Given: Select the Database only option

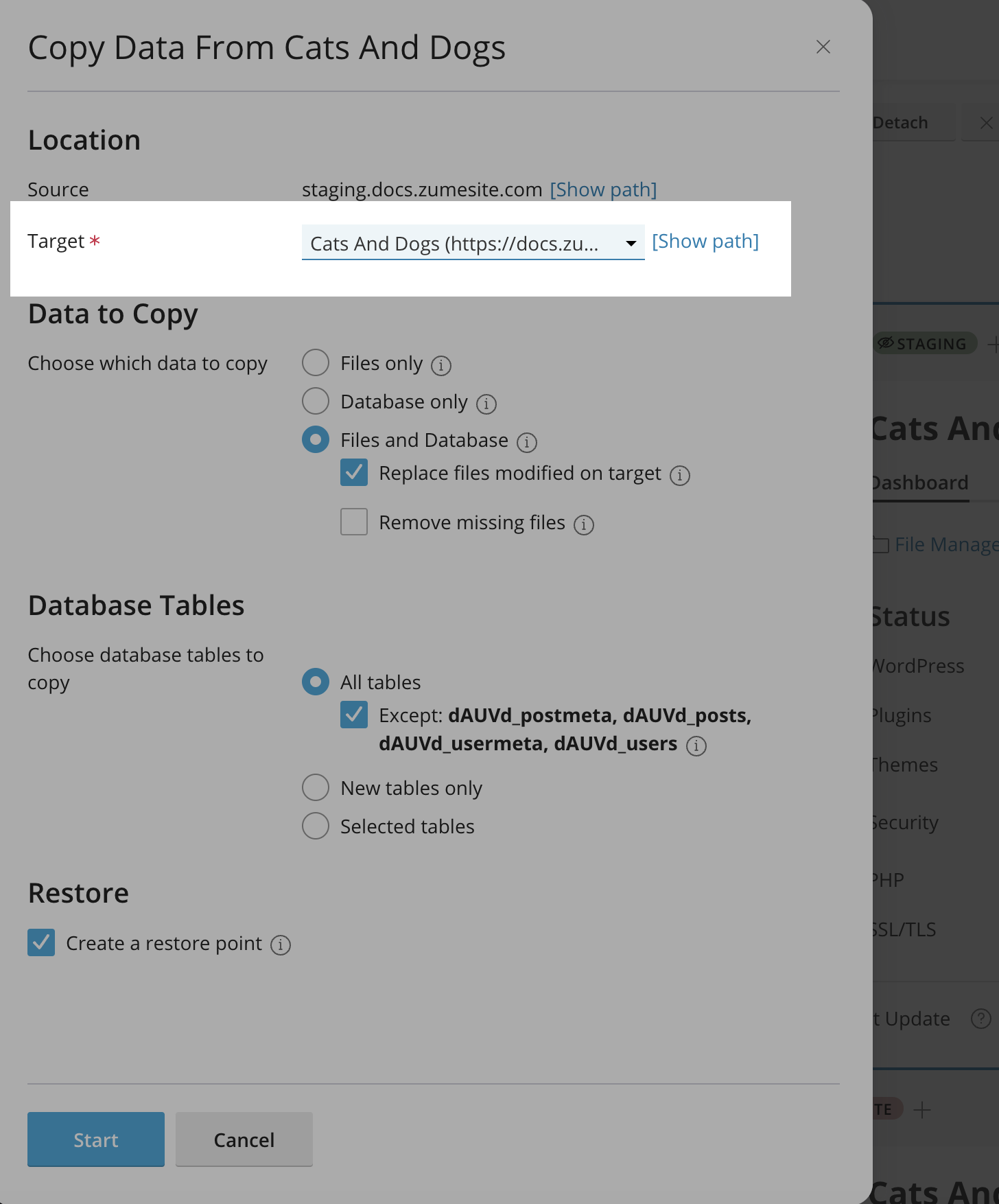Looking at the screenshot, I should pos(316,401).
